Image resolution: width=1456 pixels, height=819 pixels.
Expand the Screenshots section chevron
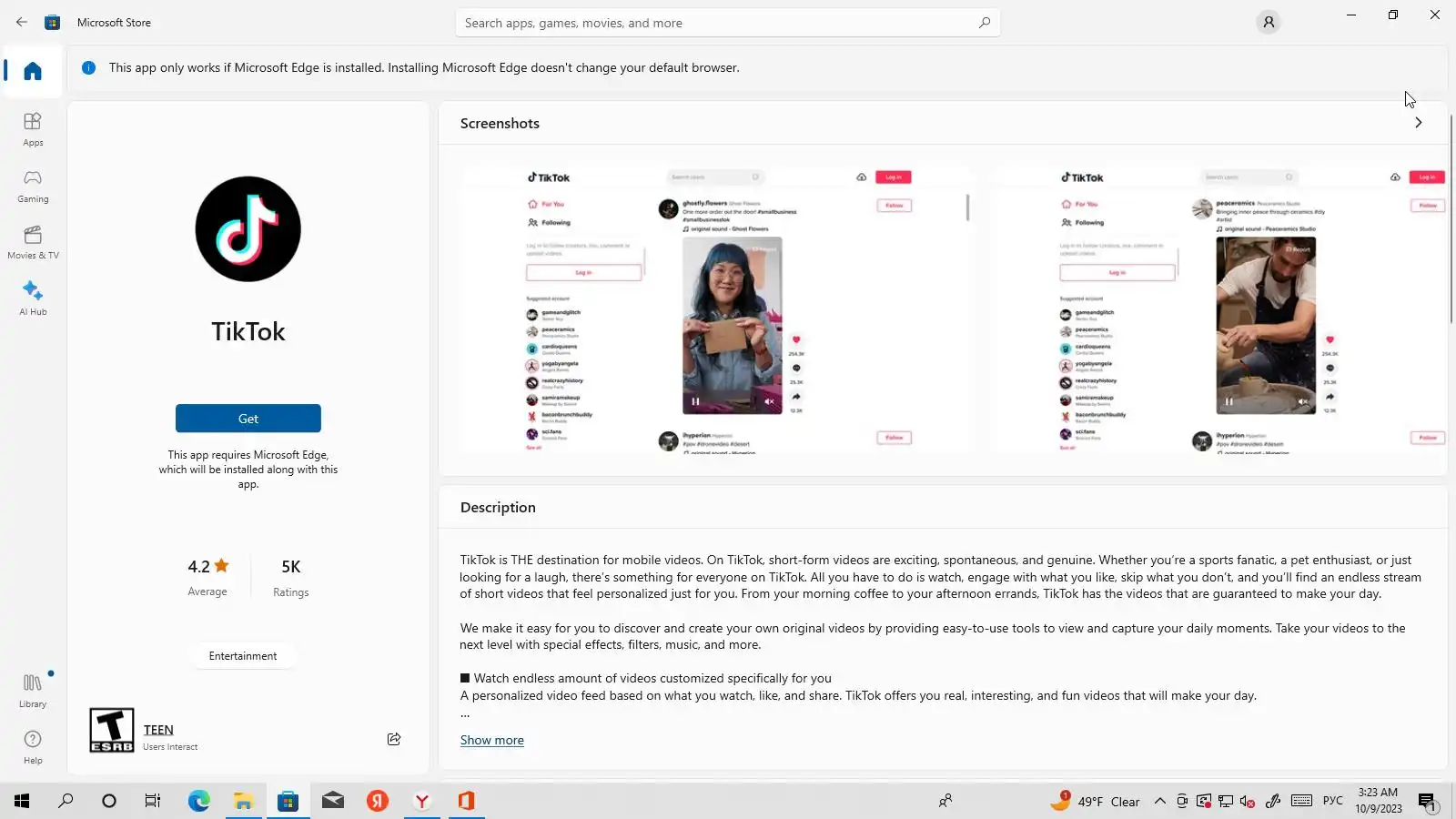tap(1418, 123)
